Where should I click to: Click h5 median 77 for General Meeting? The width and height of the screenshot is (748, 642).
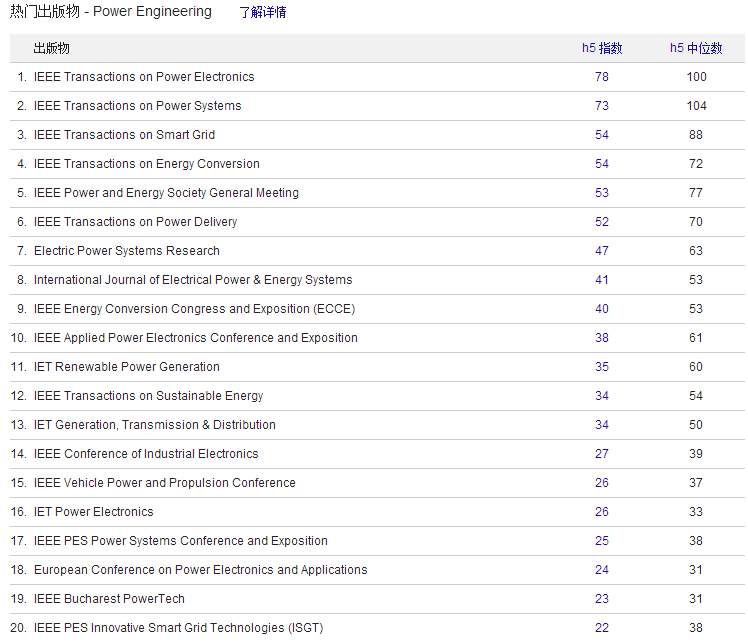tap(696, 193)
